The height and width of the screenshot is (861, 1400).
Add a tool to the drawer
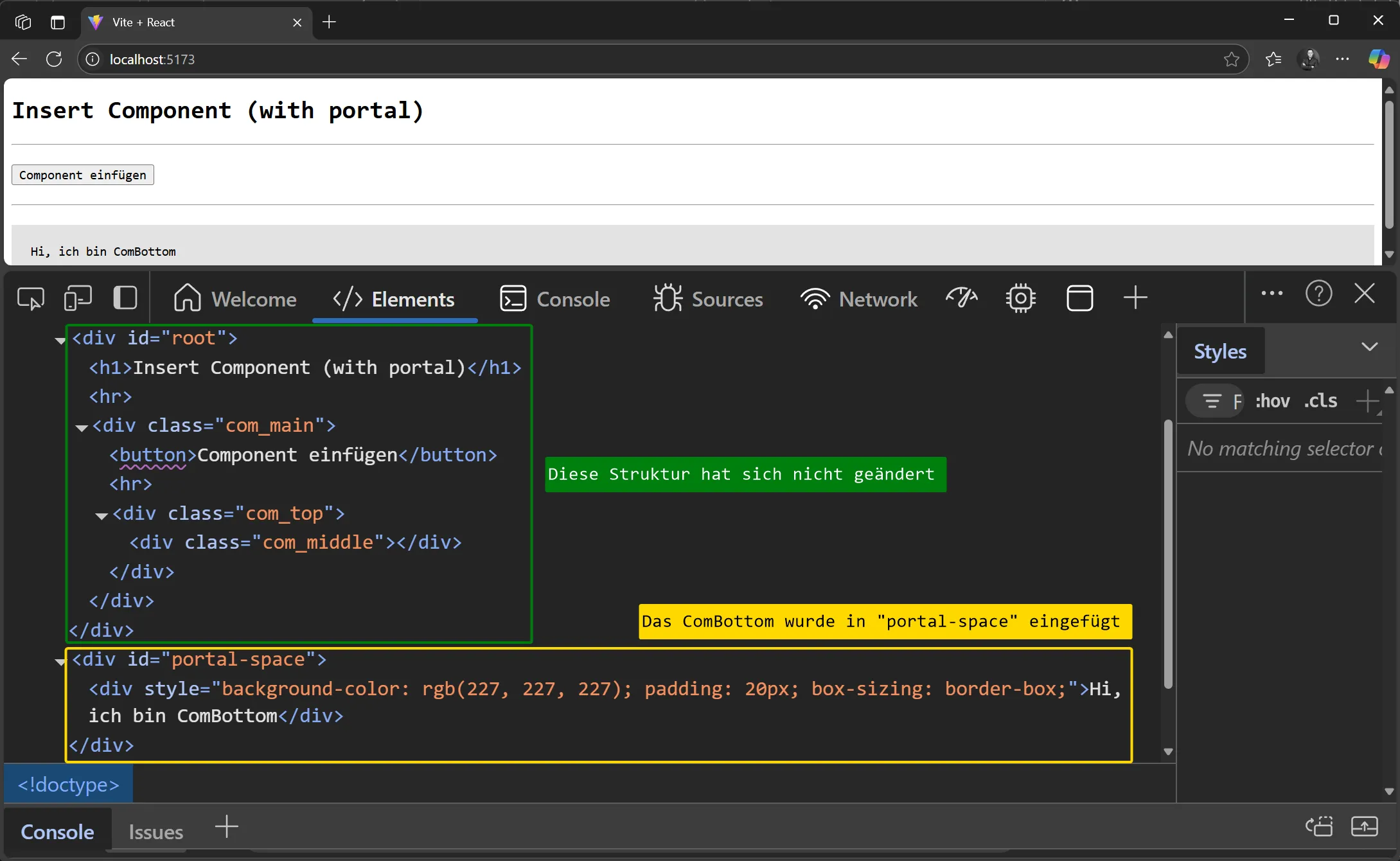[x=226, y=826]
